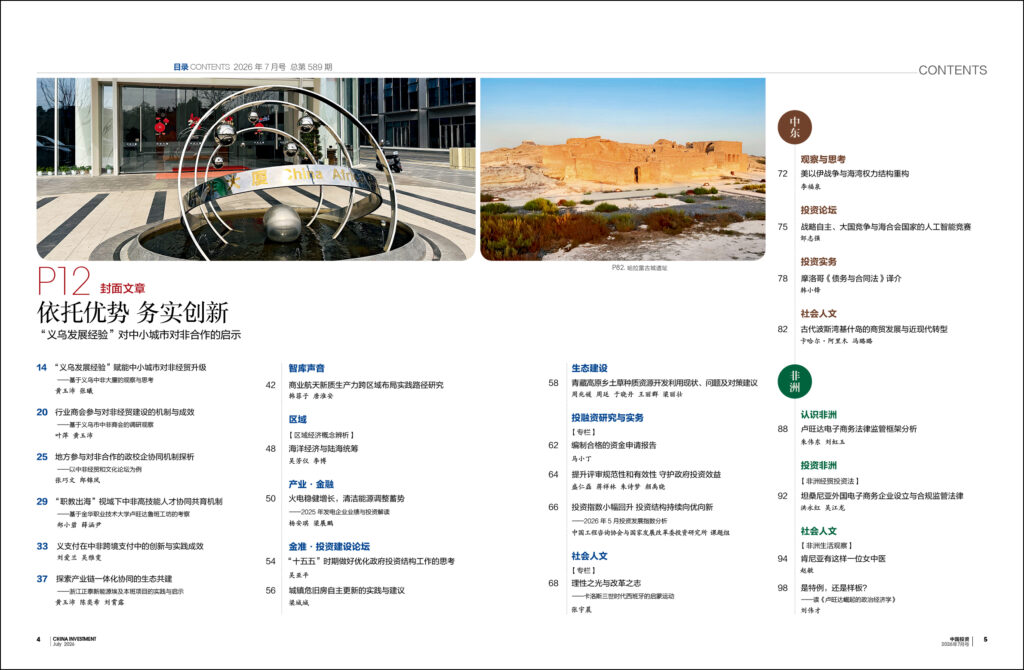Viewport: 1024px width, 670px height.
Task: Click the CHINA INVESTMENT footer on page 4
Action: [74, 639]
